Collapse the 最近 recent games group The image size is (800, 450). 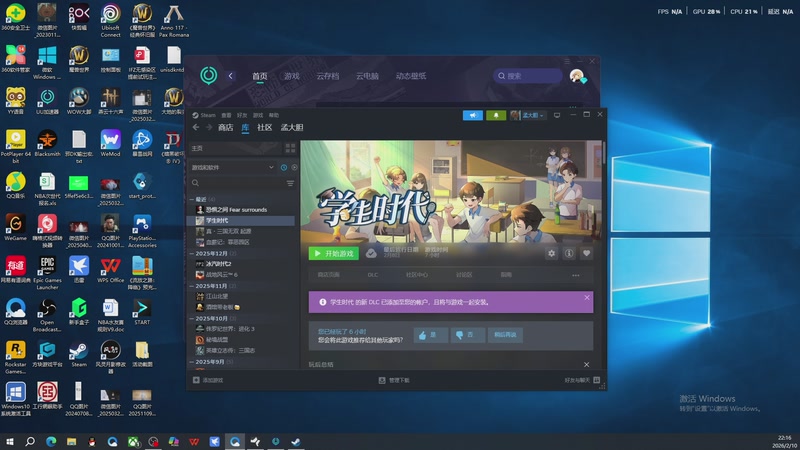point(192,199)
